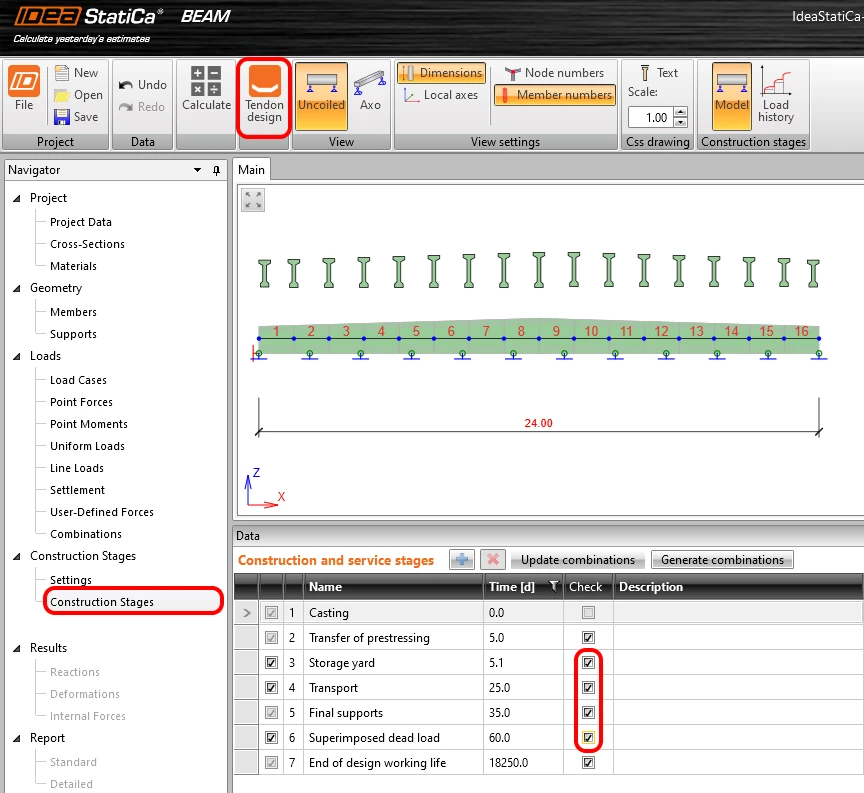Toggle Check for Superimposed dead load
This screenshot has width=864, height=793.
pos(588,737)
